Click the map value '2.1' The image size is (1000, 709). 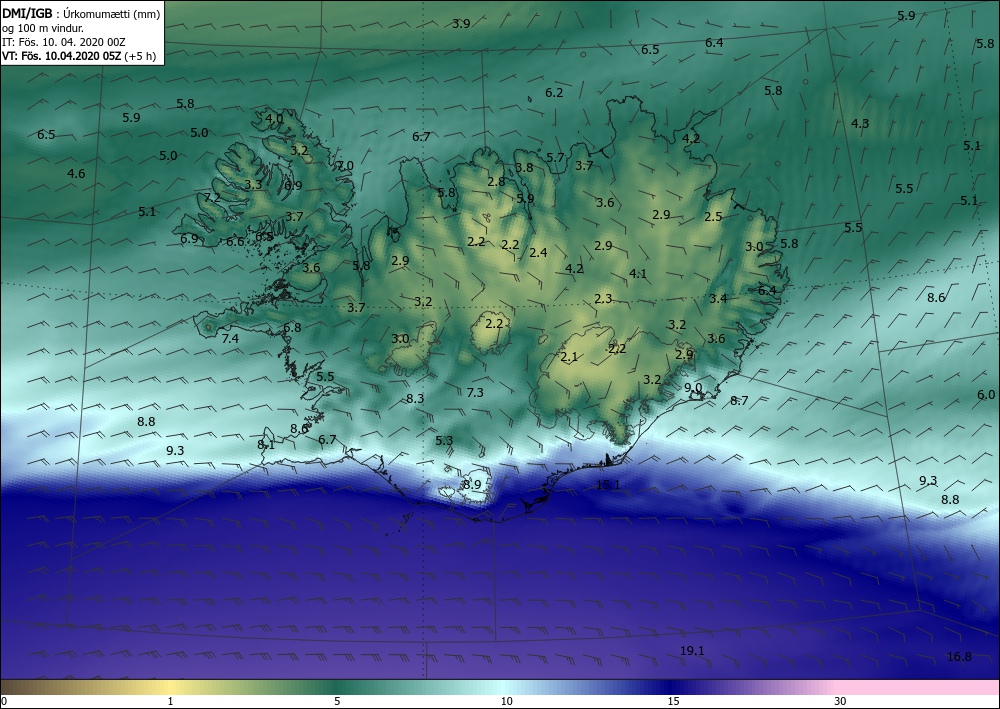pyautogui.click(x=570, y=356)
